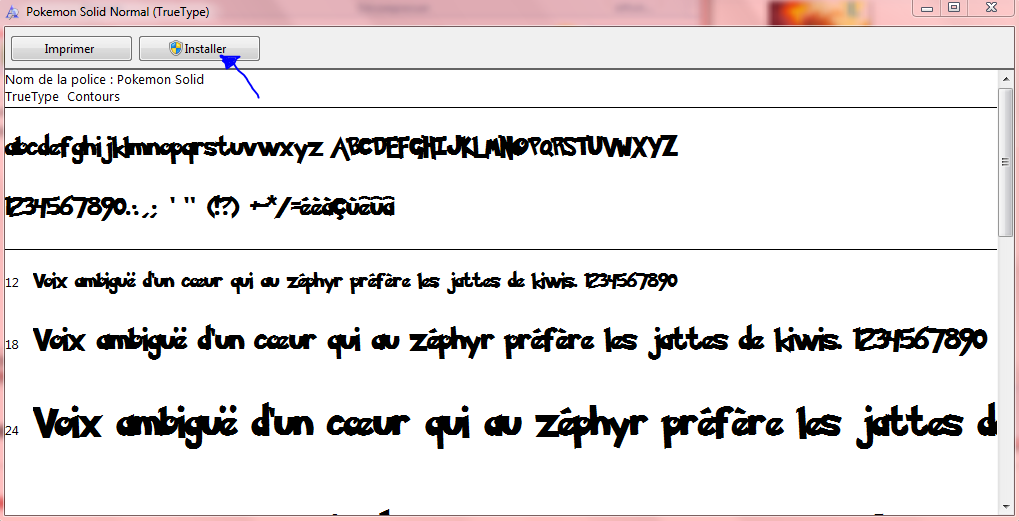
Task: Minimize the Pokemon Solid font window
Action: coord(927,8)
